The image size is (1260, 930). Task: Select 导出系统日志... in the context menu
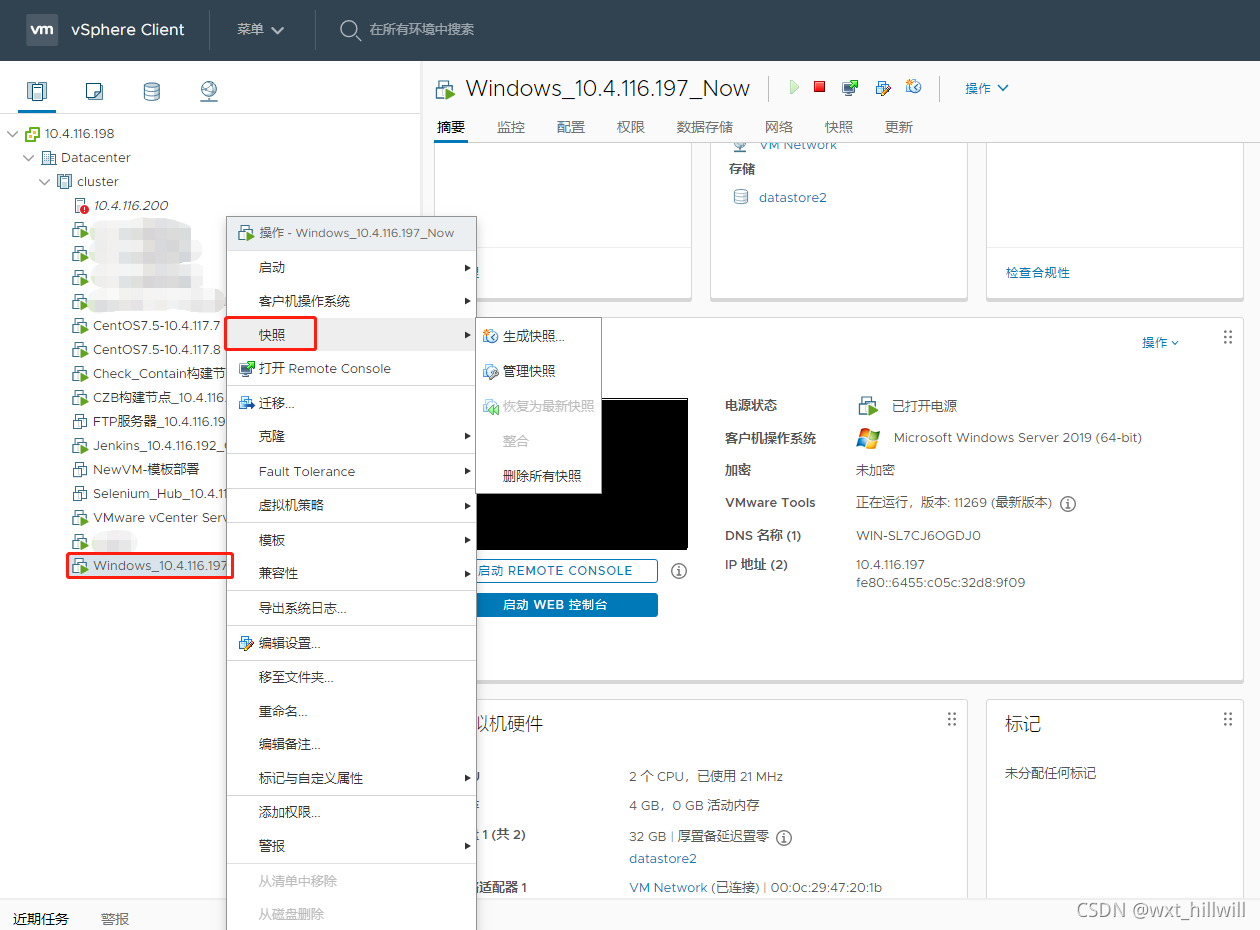coord(352,608)
